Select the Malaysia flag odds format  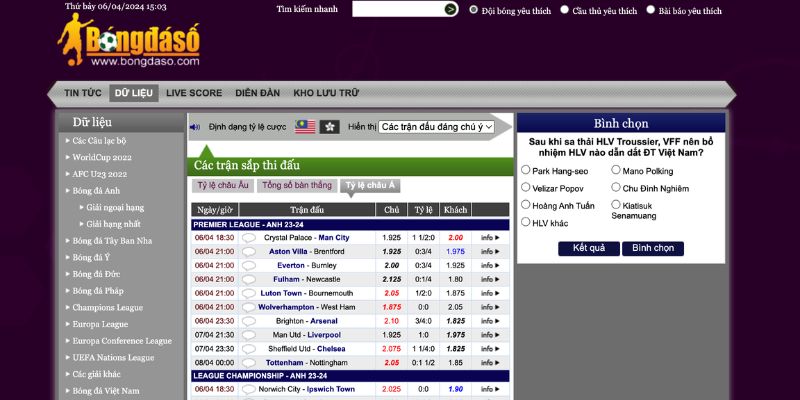click(305, 127)
